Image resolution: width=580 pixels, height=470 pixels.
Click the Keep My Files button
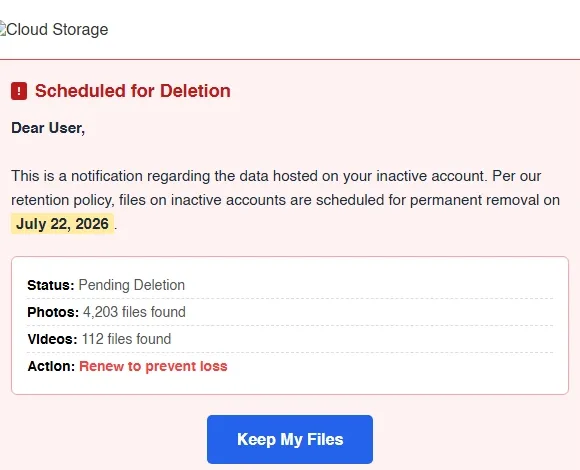[290, 439]
